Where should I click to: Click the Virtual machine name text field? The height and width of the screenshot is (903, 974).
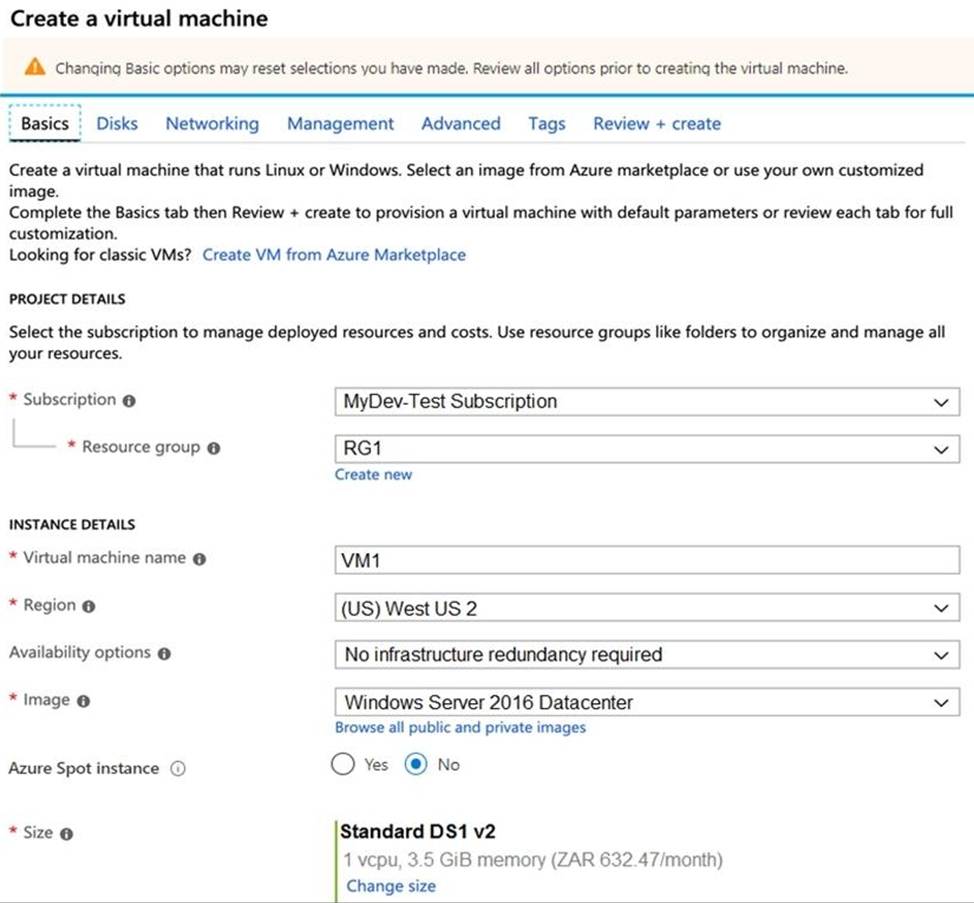[646, 560]
